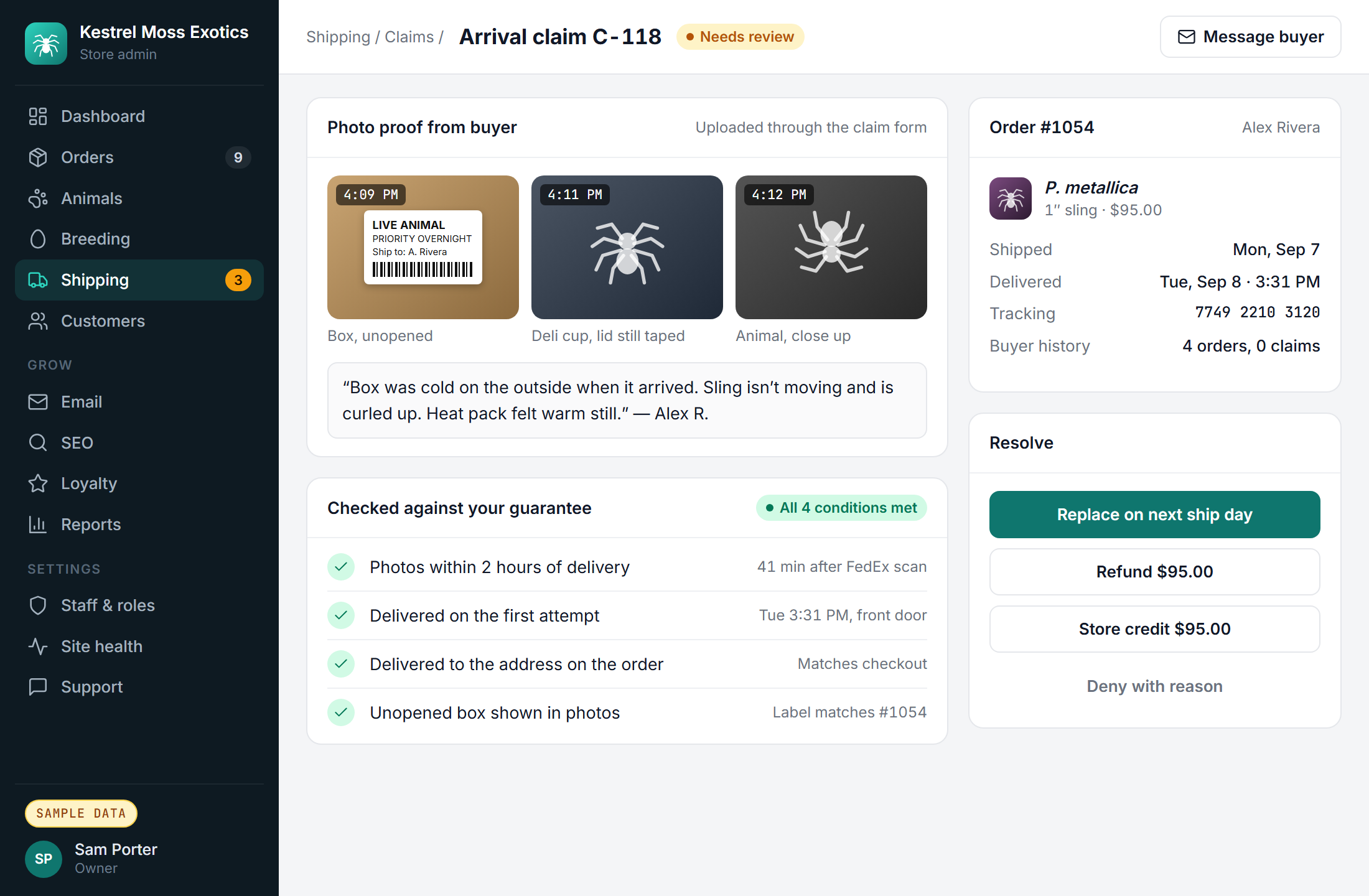The width and height of the screenshot is (1369, 896).
Task: Open the Loyalty section
Action: tap(139, 483)
